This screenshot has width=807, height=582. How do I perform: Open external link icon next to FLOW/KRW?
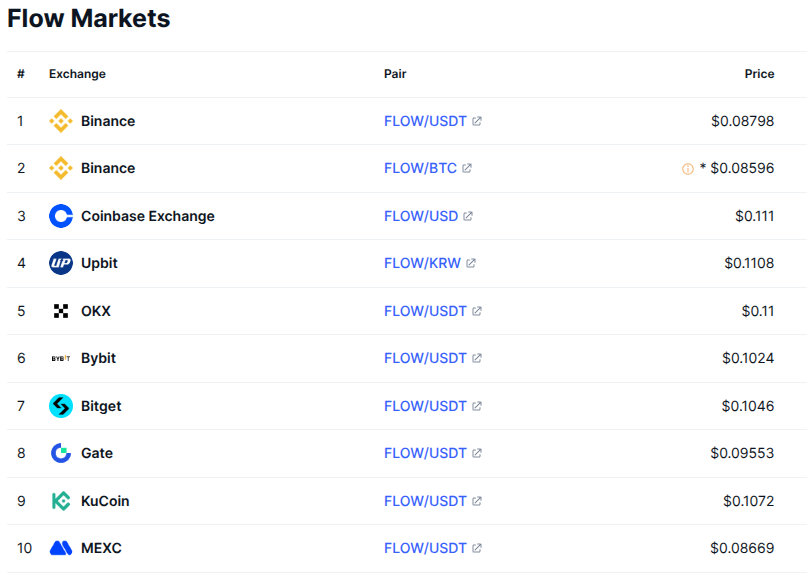coord(471,263)
